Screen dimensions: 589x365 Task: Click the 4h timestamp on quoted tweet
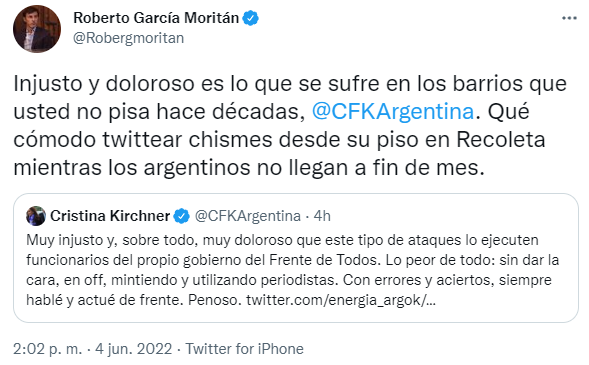[x=322, y=216]
